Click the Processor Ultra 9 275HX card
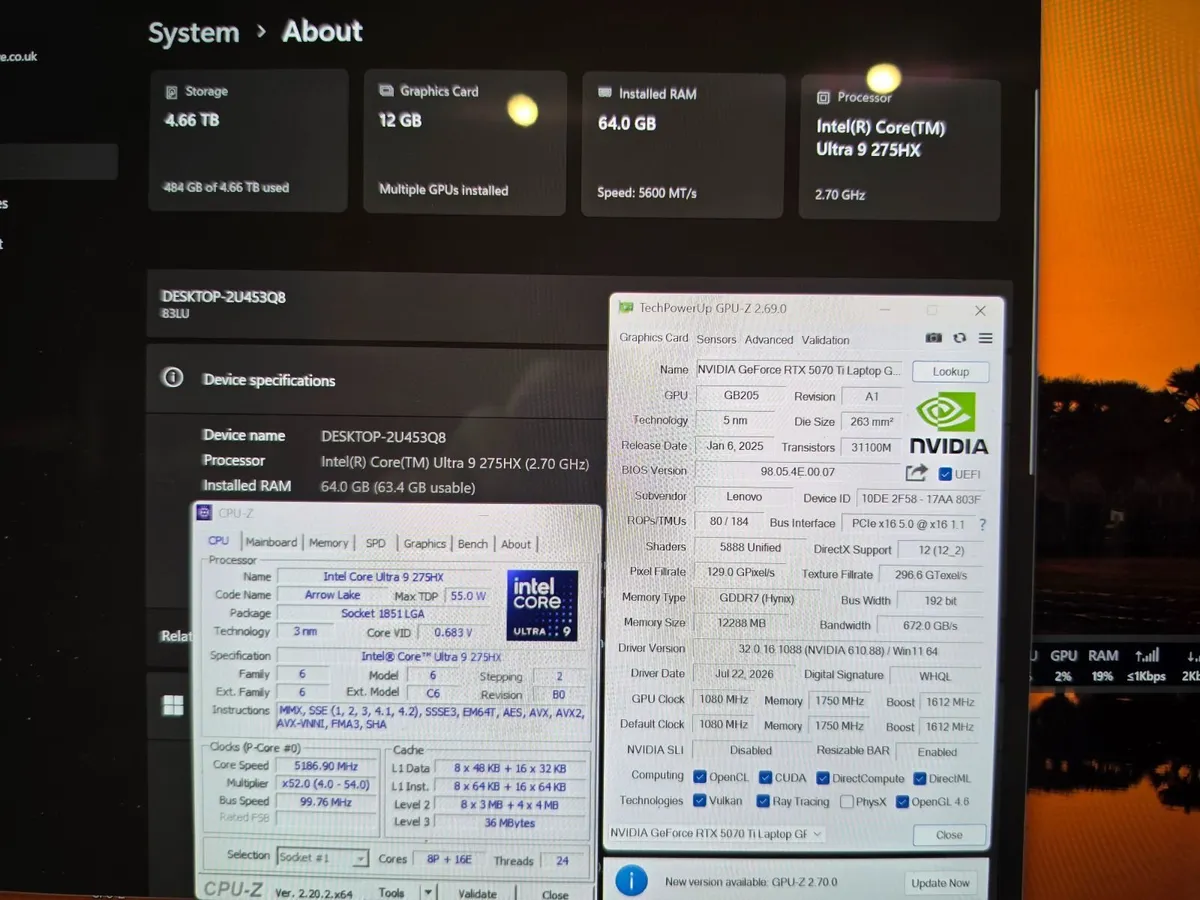 coord(900,149)
